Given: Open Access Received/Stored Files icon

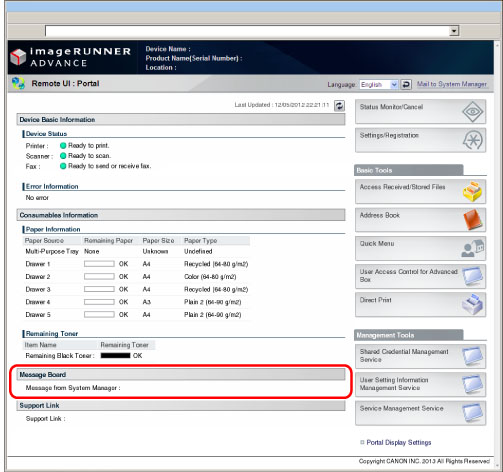Looking at the screenshot, I should click(472, 192).
